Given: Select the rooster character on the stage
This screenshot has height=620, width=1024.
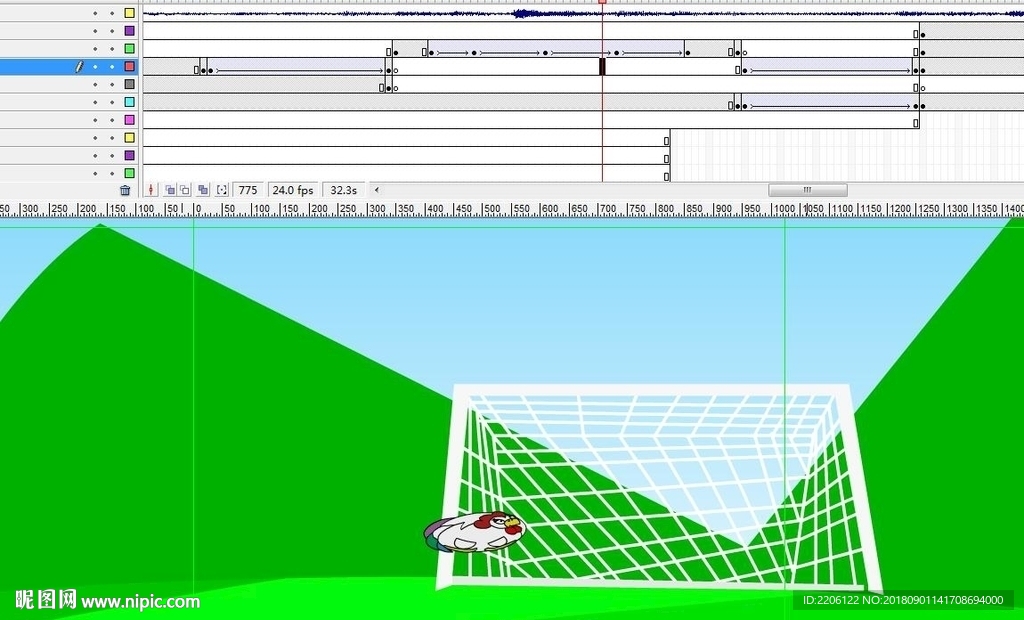Looking at the screenshot, I should coord(475,532).
